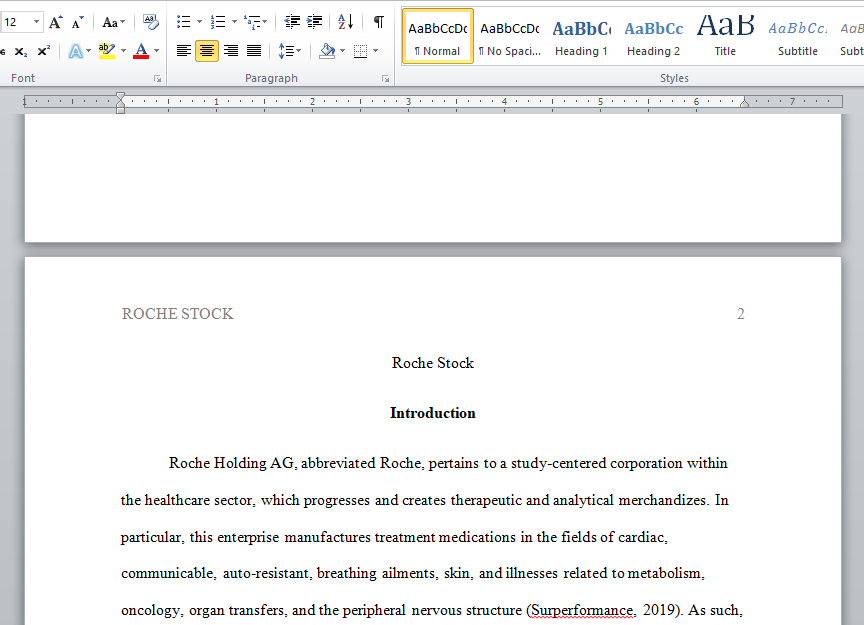Apply superscript formatting
The height and width of the screenshot is (625, 864).
[44, 51]
